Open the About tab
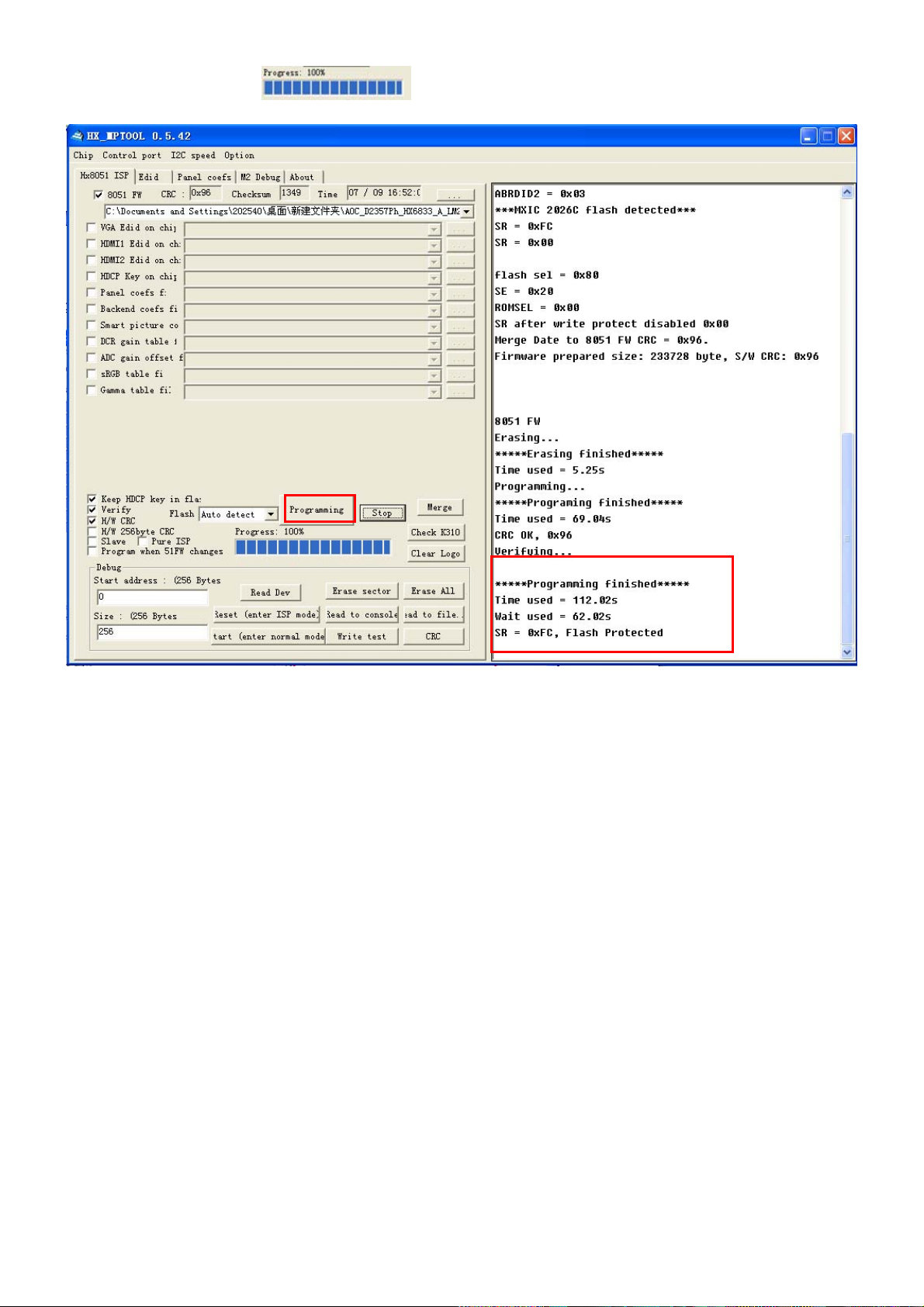 tap(303, 177)
